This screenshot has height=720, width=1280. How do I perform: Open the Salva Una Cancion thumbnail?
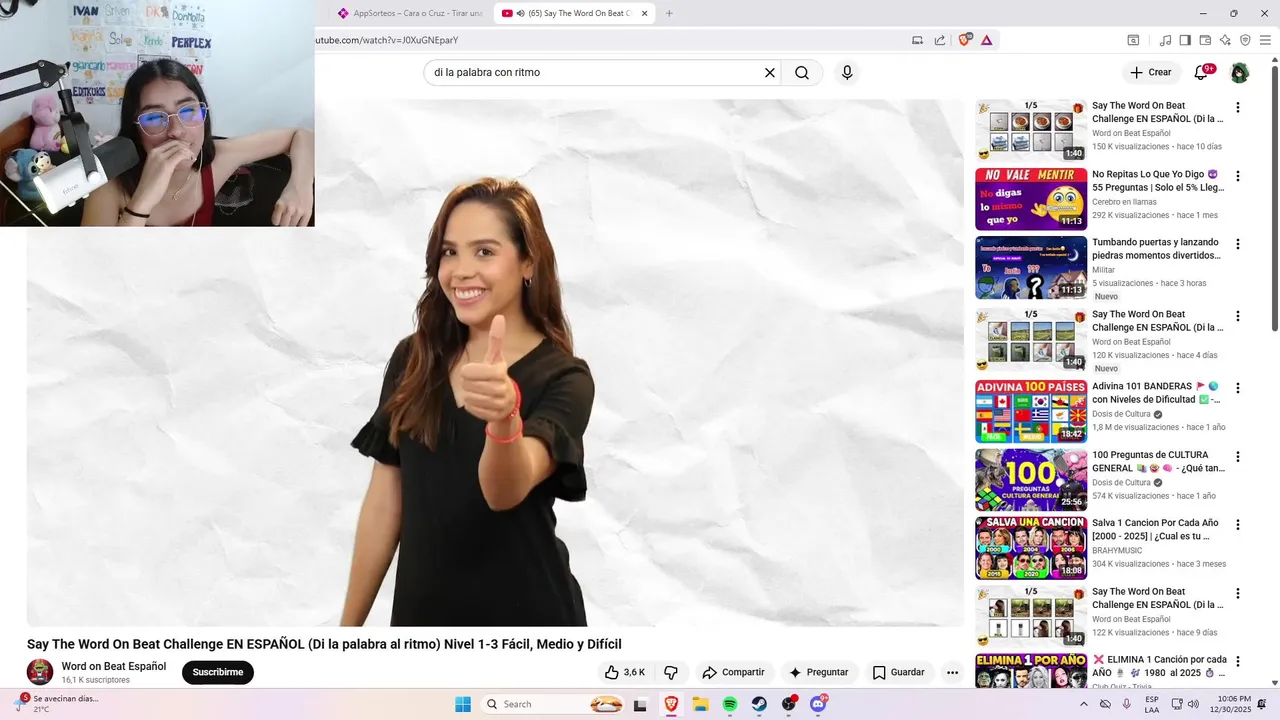pyautogui.click(x=1031, y=548)
